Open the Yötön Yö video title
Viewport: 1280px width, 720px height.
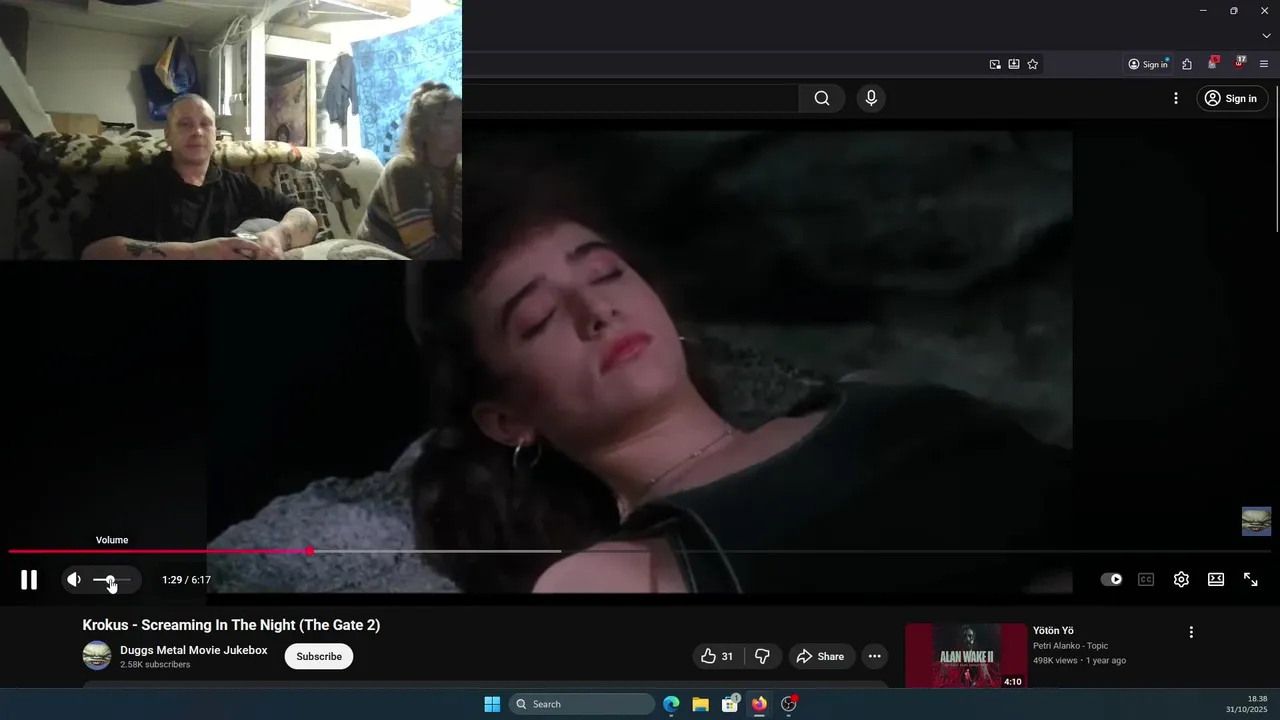(x=1053, y=631)
